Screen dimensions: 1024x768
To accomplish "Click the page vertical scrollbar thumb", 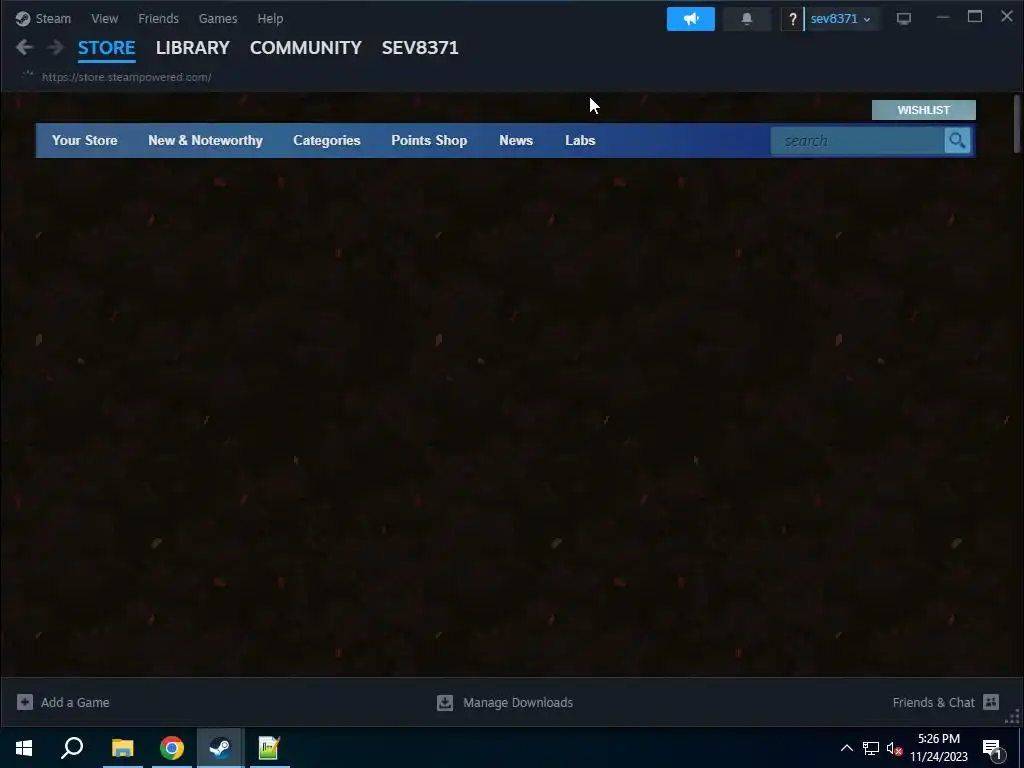I will [1016, 124].
